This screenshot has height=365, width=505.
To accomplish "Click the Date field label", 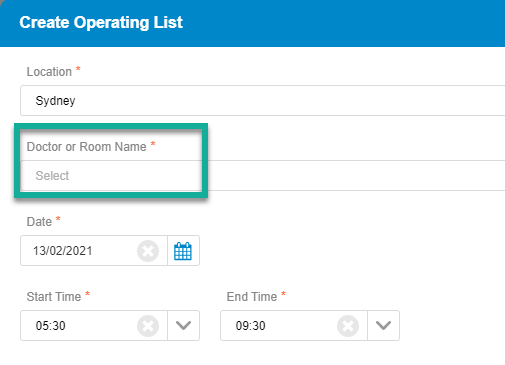I will pos(39,222).
